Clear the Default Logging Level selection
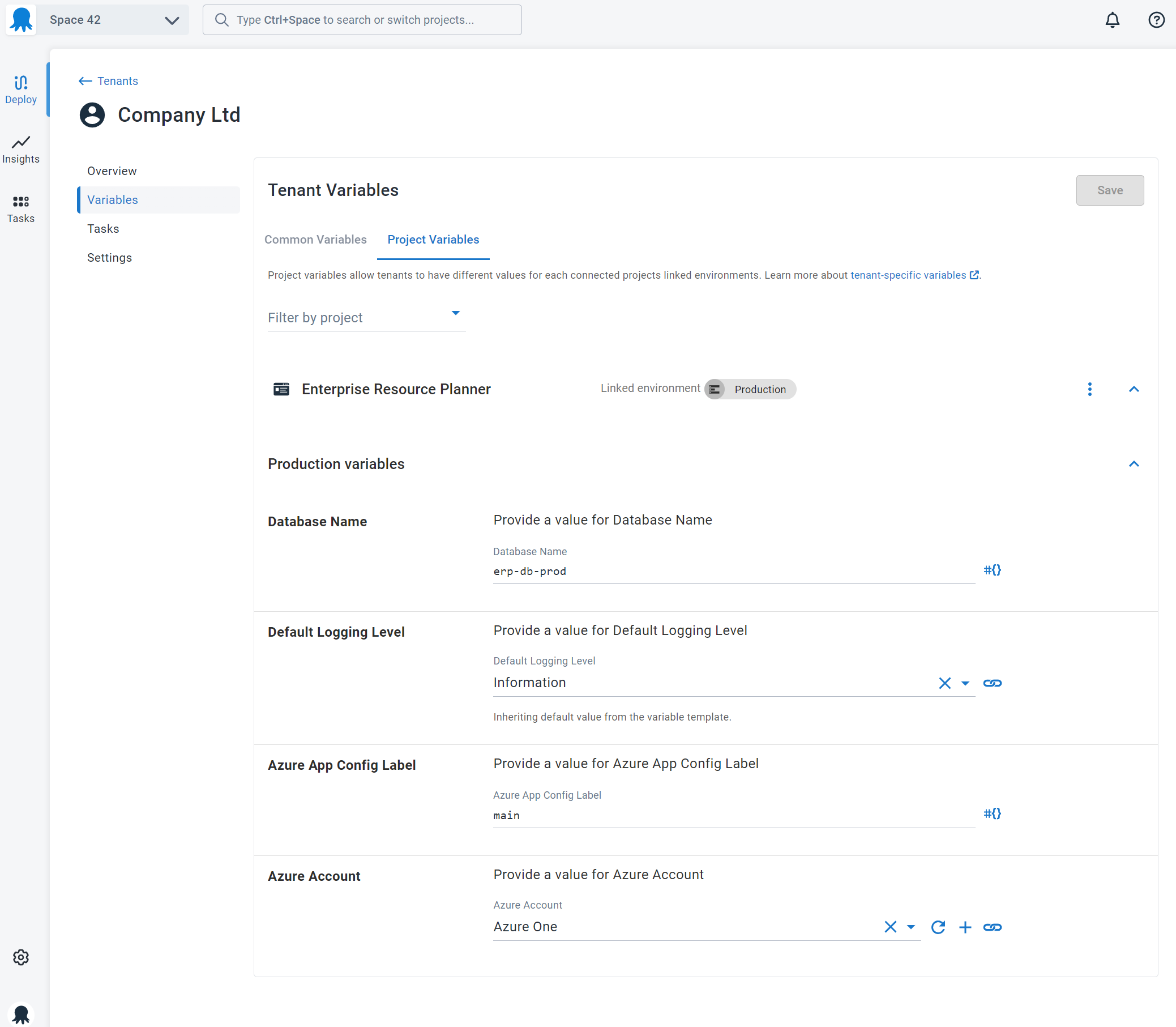Image resolution: width=1176 pixels, height=1027 pixels. point(944,683)
